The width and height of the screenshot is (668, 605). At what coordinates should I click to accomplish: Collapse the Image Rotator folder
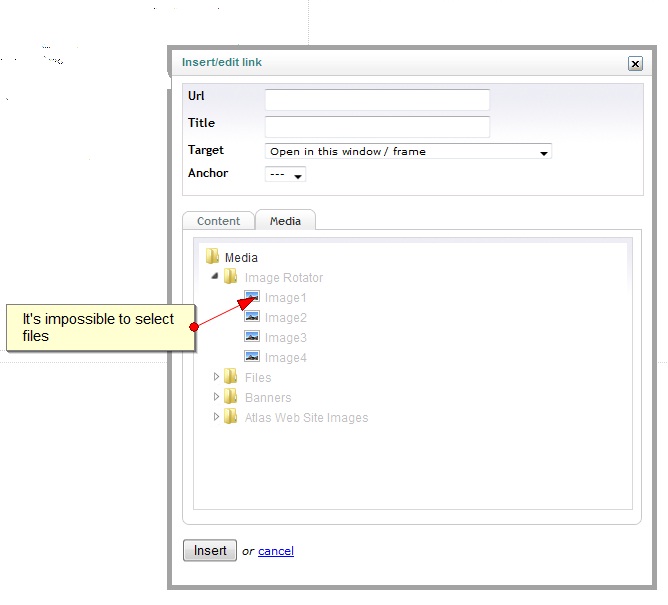[x=215, y=276]
